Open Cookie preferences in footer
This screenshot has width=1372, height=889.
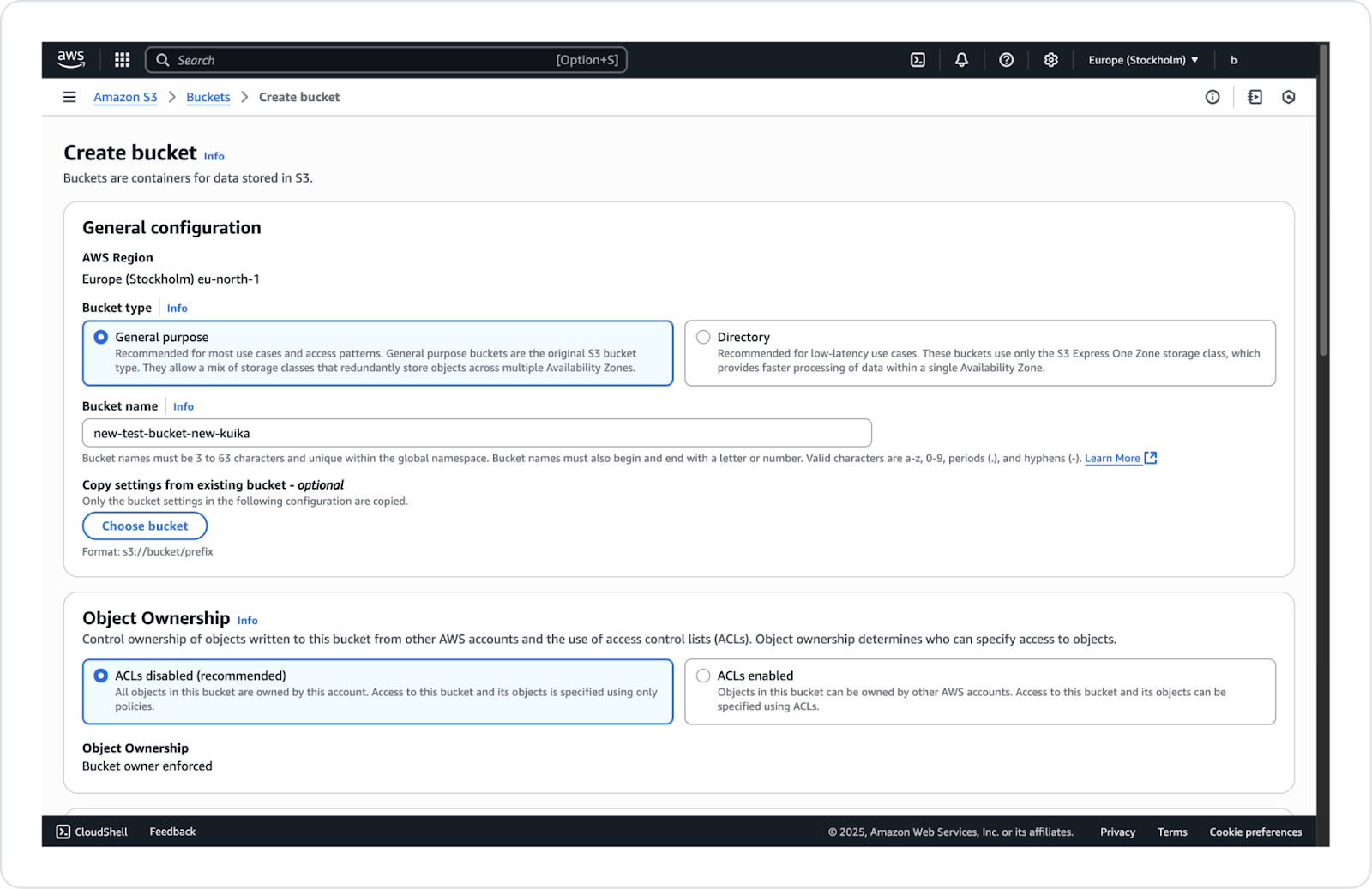click(1255, 832)
